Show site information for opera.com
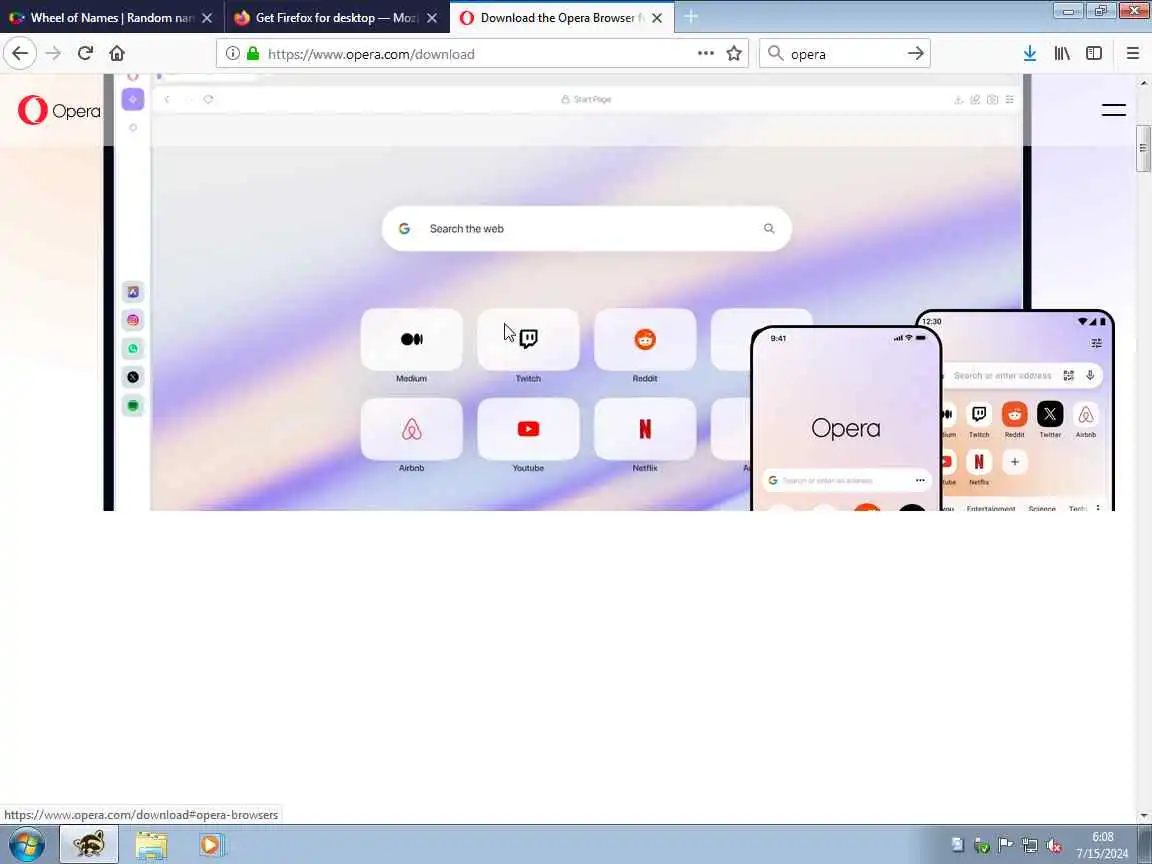This screenshot has height=864, width=1152. pyautogui.click(x=232, y=54)
